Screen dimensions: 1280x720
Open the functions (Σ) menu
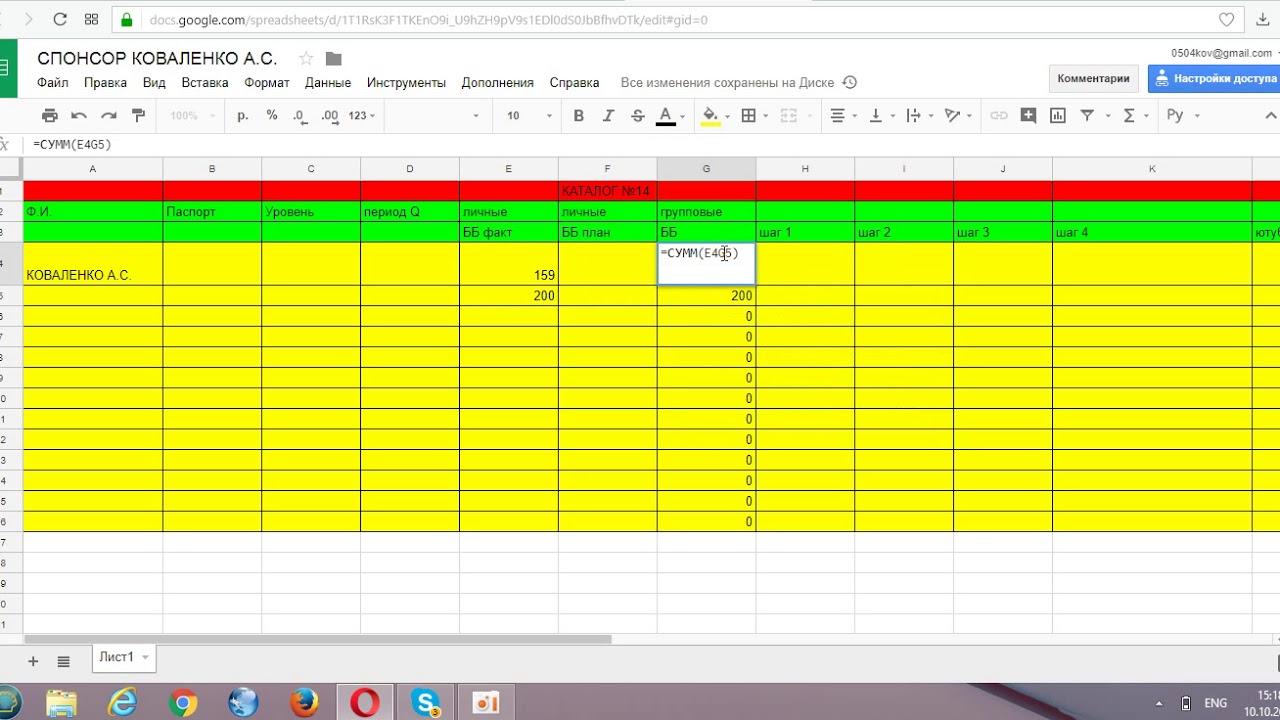[1129, 116]
